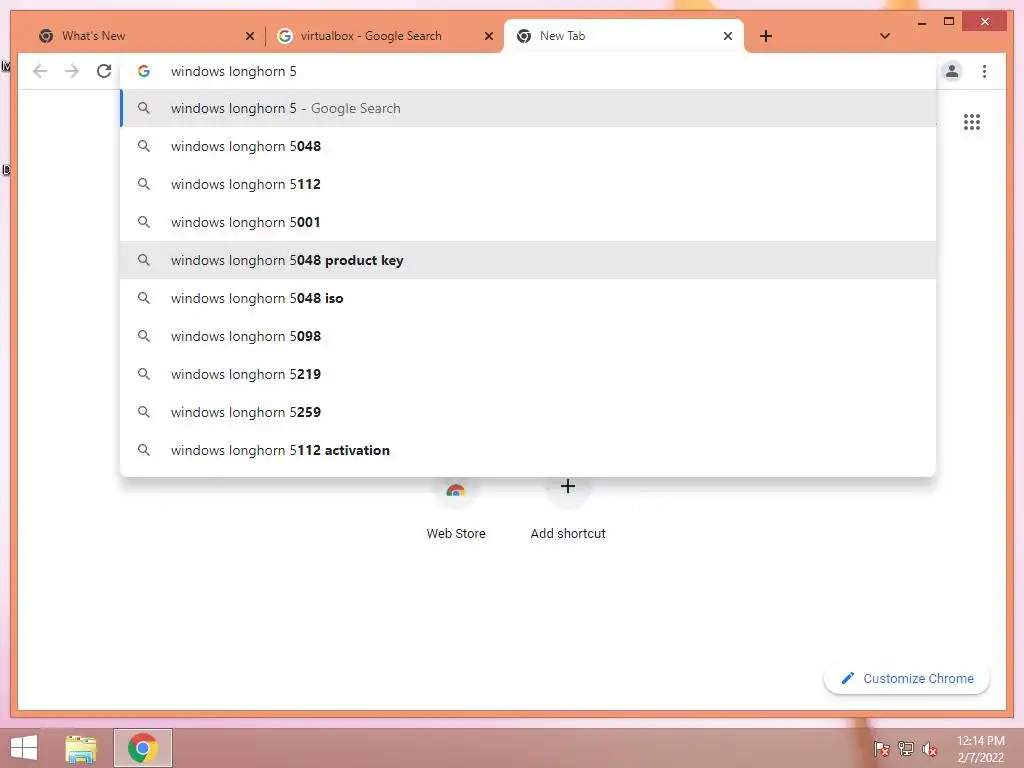The width and height of the screenshot is (1024, 768).
Task: Open the taskbar clock showing 12:14 PM
Action: click(980, 749)
